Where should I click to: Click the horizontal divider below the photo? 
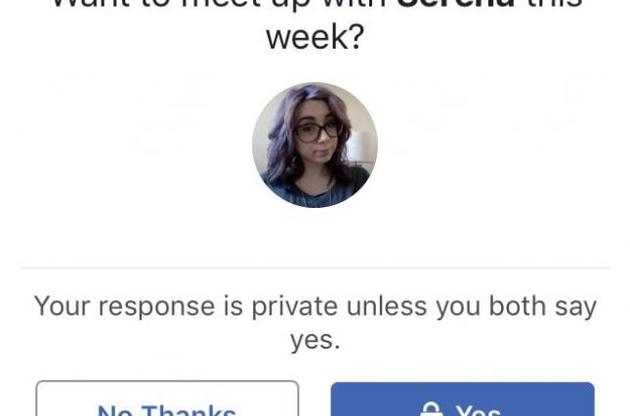315,267
